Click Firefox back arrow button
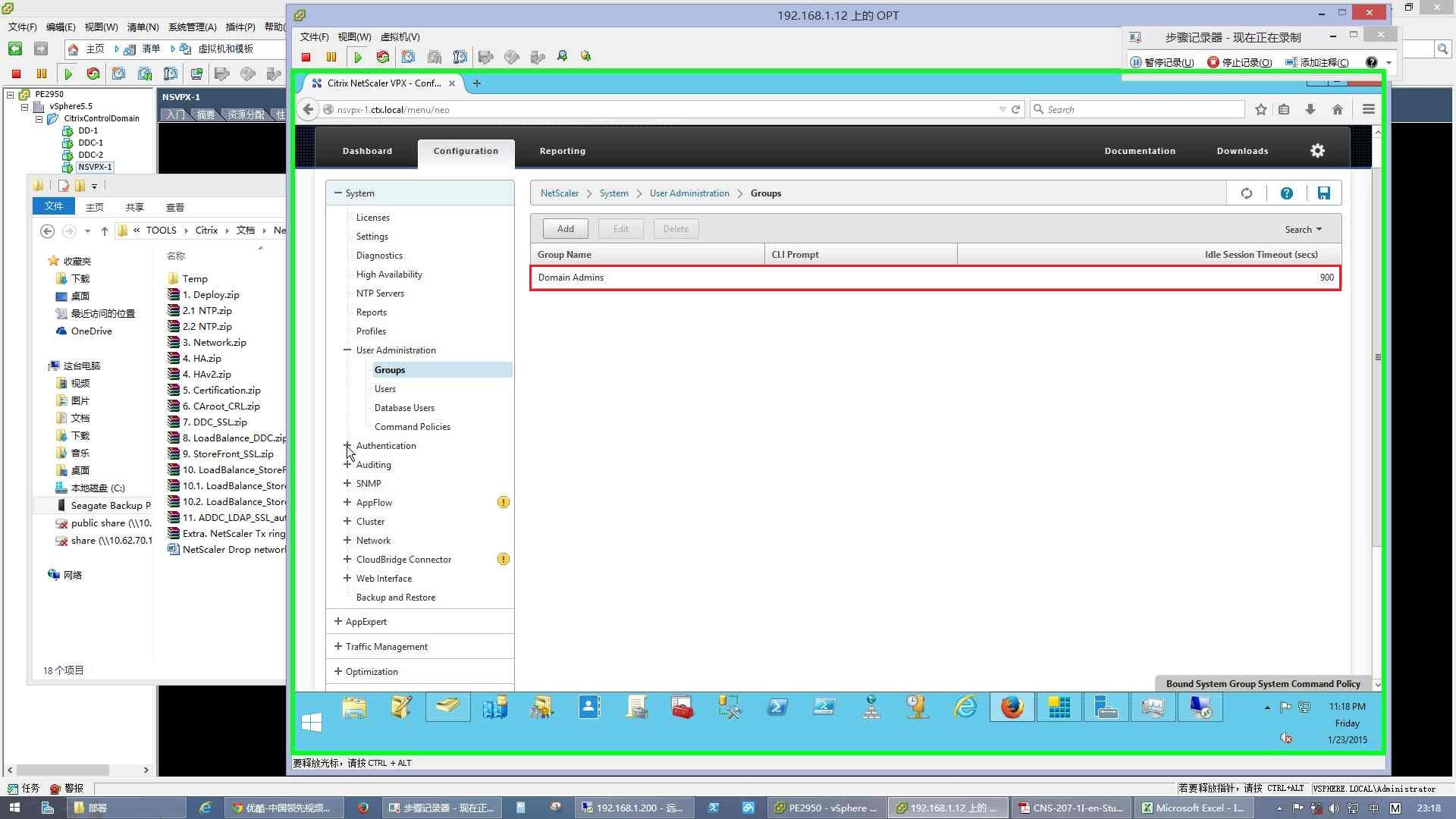The image size is (1456, 819). pos(308,109)
